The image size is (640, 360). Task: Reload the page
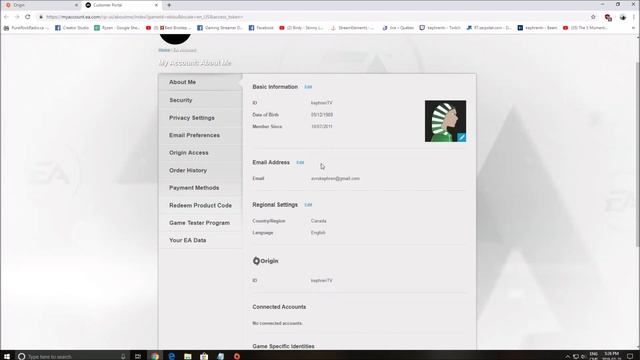click(27, 17)
